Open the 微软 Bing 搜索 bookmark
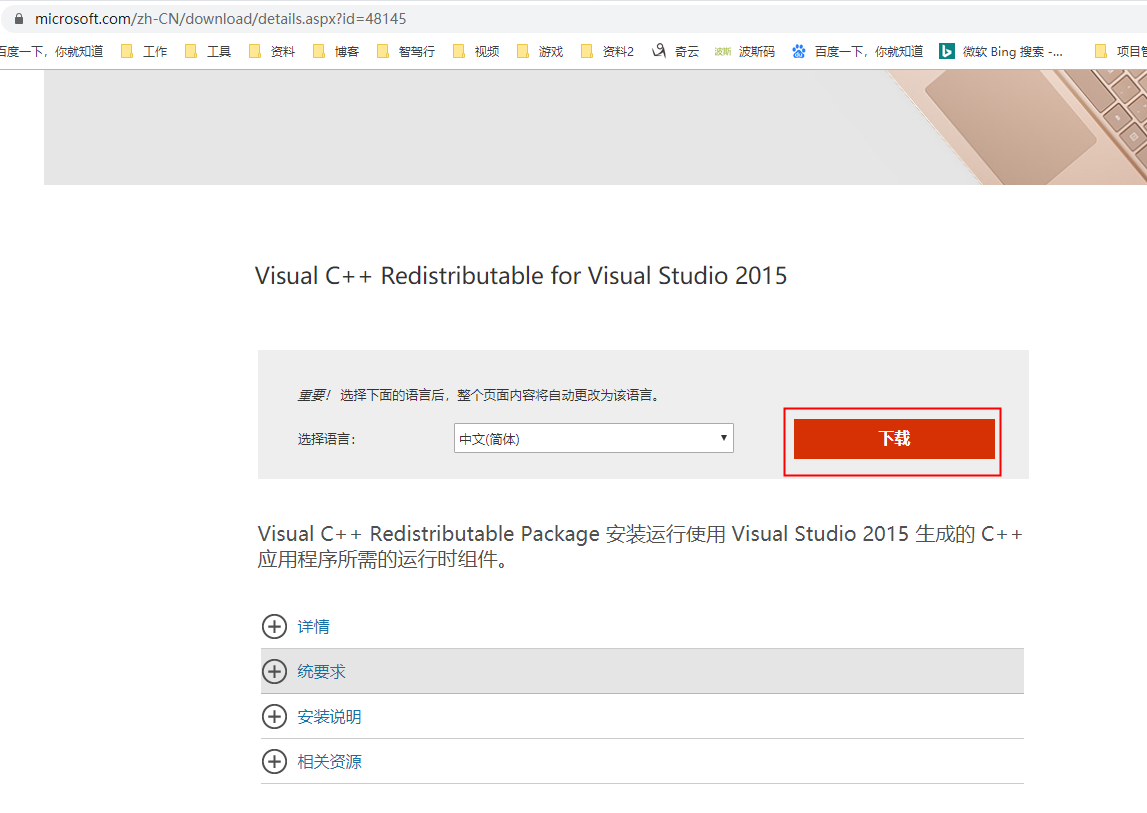This screenshot has height=813, width=1147. (x=1002, y=52)
